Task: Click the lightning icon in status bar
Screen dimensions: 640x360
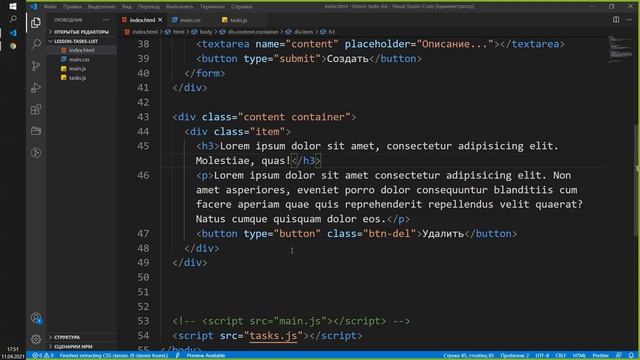Action: coord(178,356)
